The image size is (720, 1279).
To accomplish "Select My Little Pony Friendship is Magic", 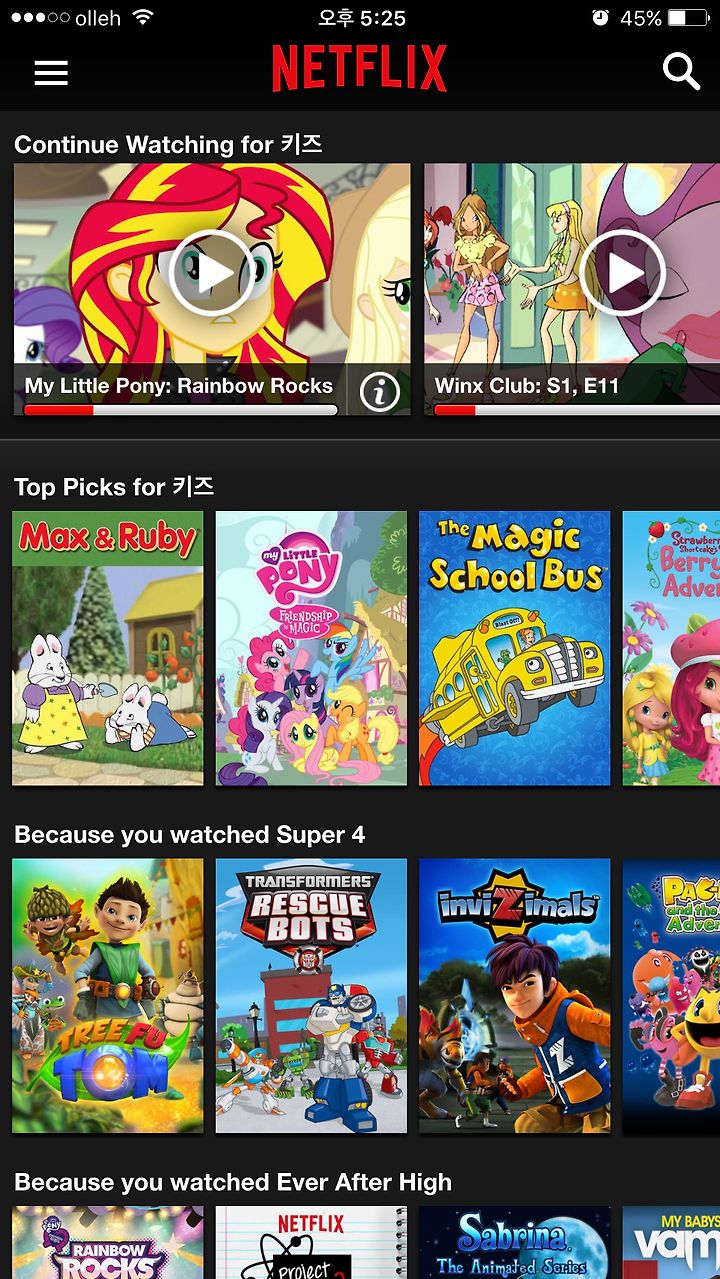I will [x=311, y=648].
